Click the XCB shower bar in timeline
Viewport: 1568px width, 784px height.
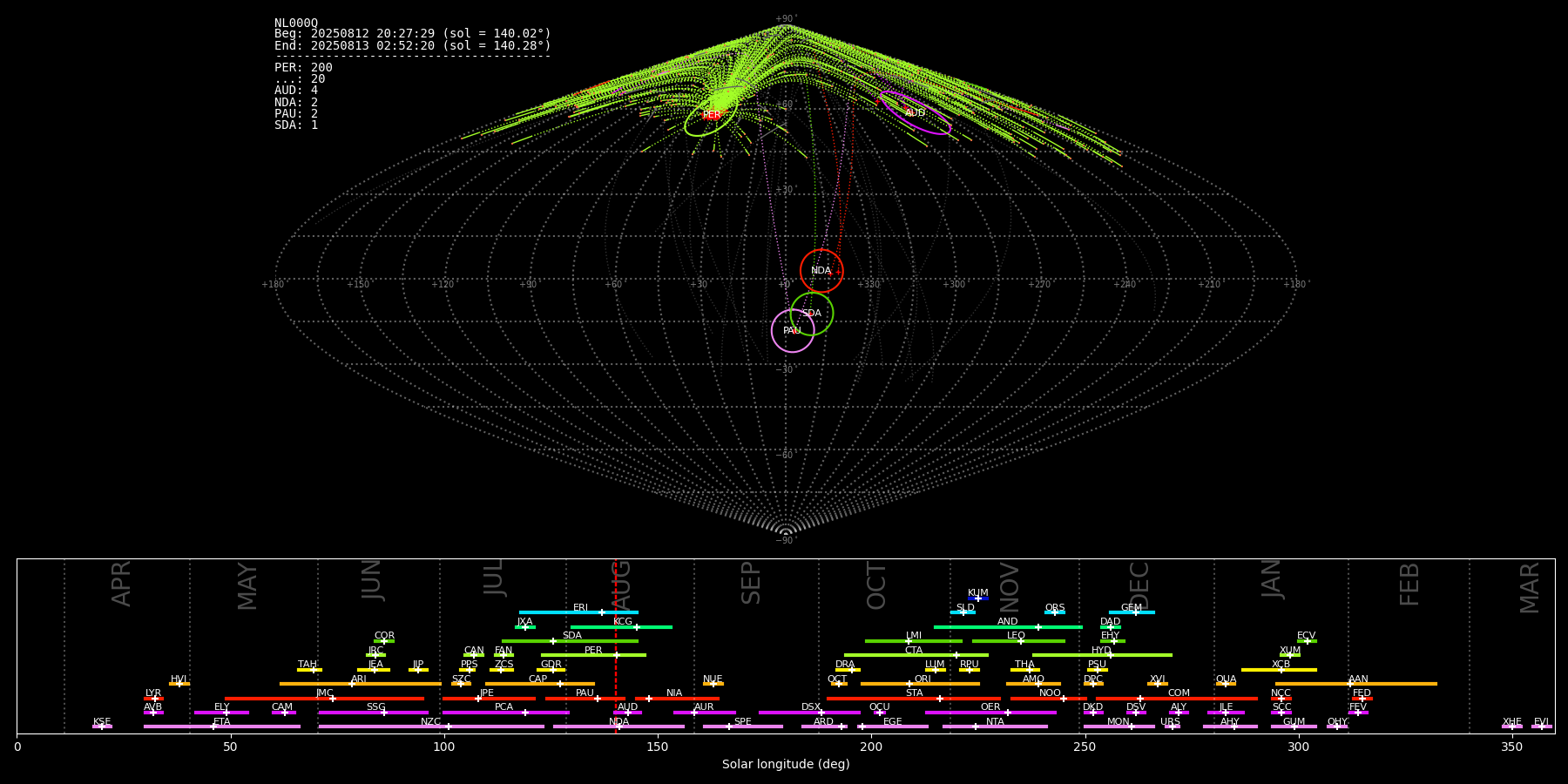(1279, 670)
